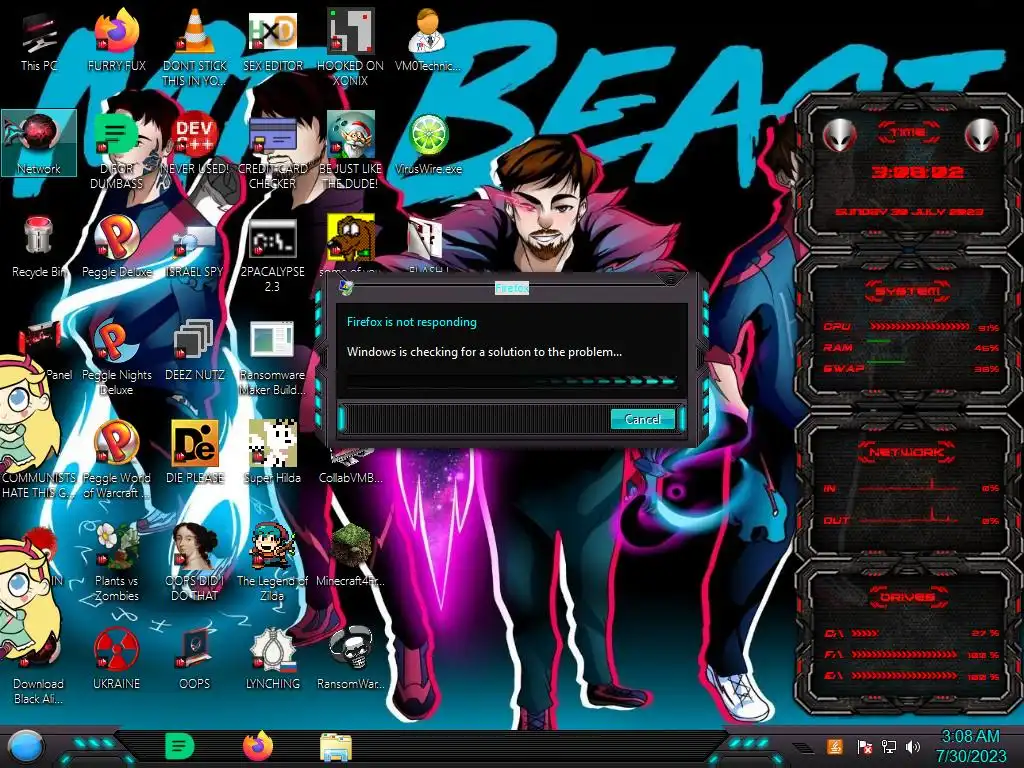The height and width of the screenshot is (768, 1024).
Task: Open the Dev-C++ NEVER USED shortcut
Action: click(195, 144)
